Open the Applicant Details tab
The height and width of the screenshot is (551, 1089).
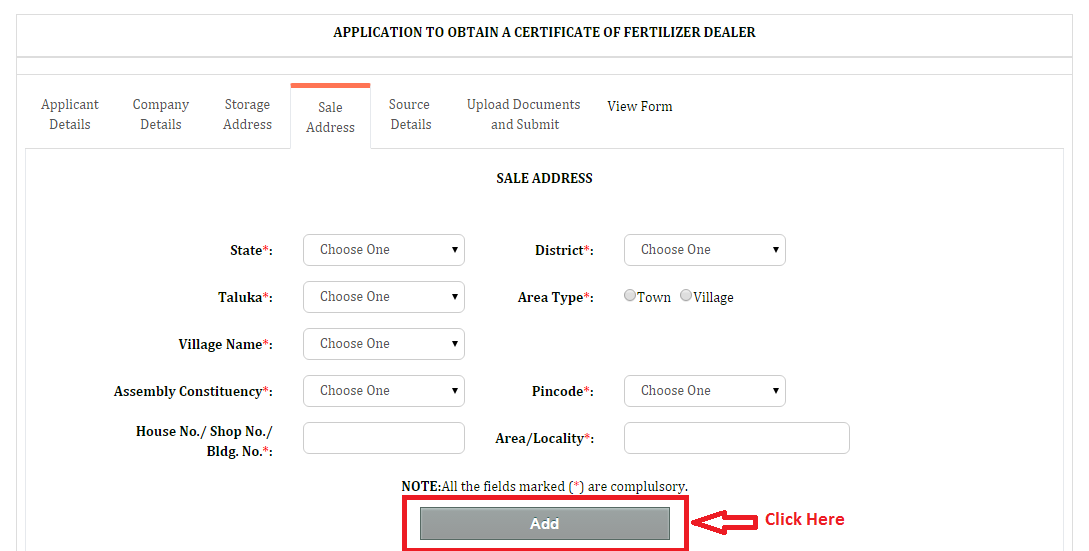coord(69,115)
